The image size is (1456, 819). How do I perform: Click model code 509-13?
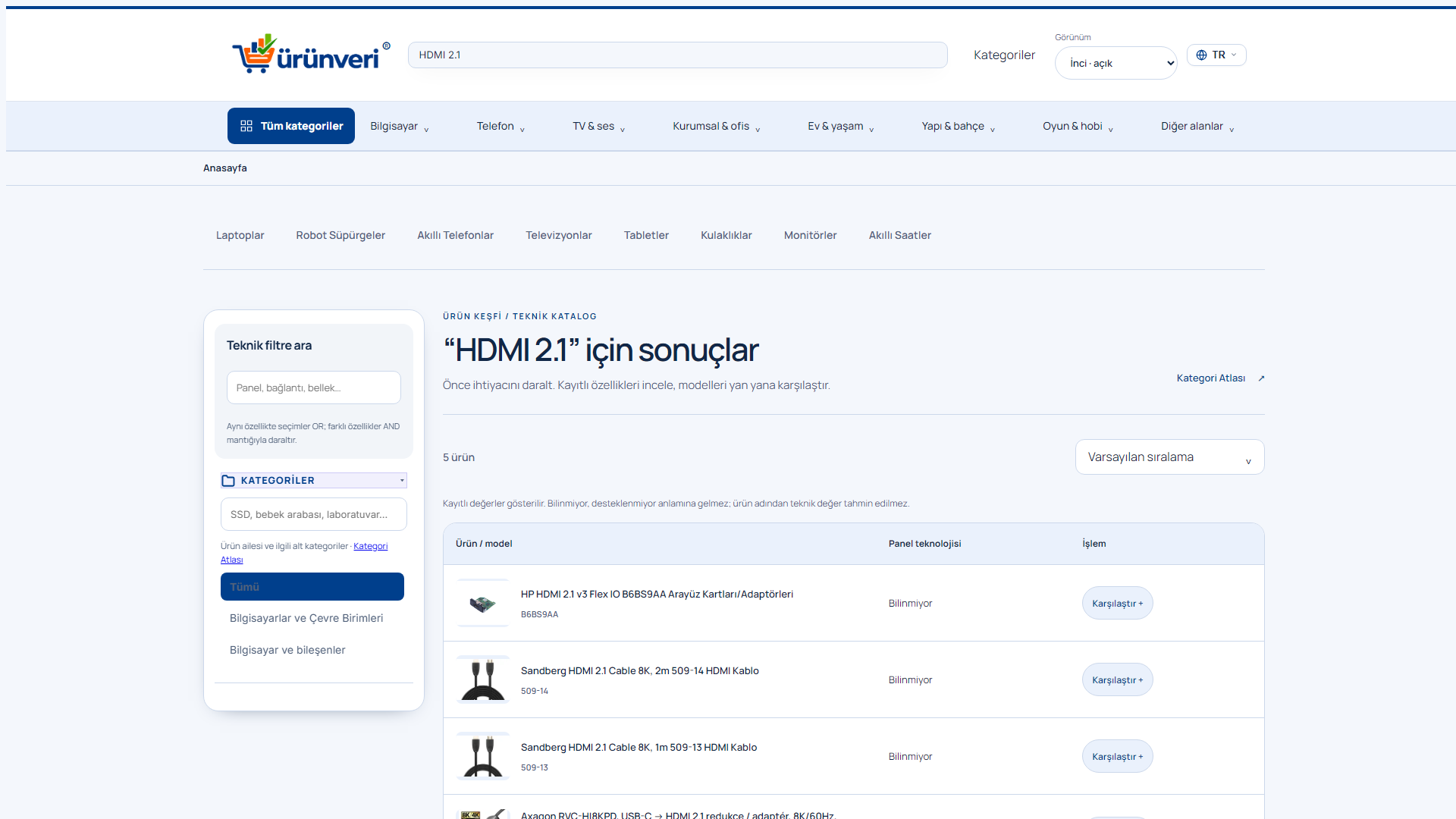[x=535, y=767]
